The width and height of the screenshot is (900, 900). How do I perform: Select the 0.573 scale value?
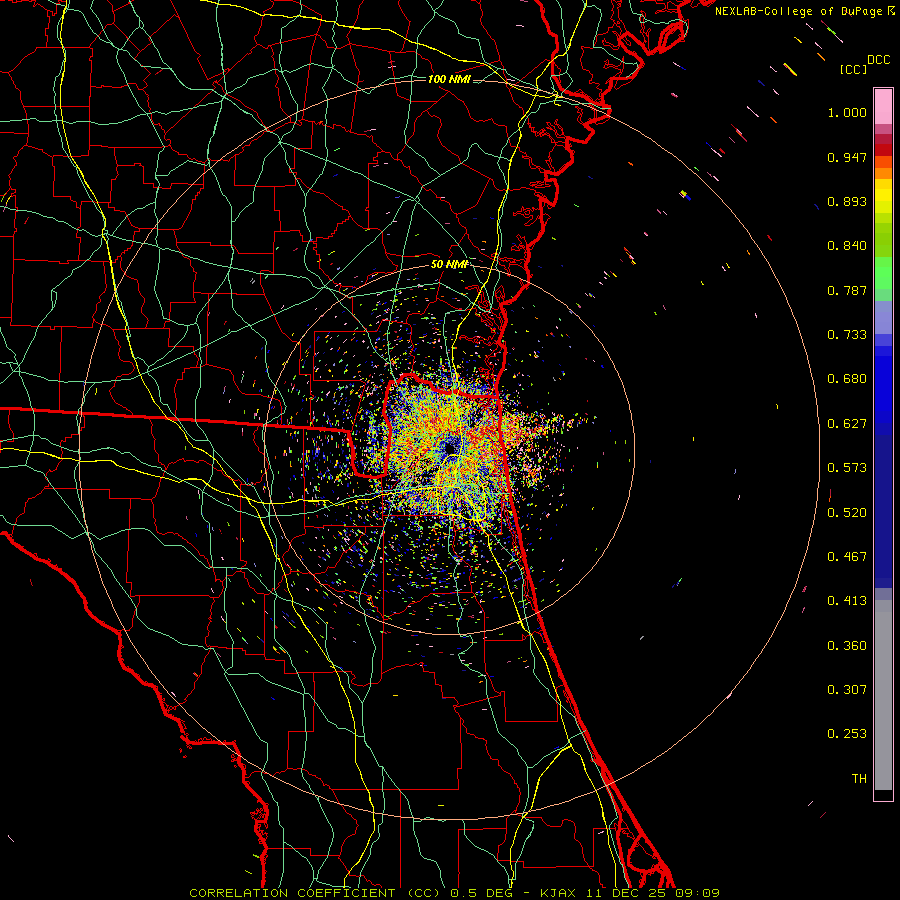tap(847, 468)
